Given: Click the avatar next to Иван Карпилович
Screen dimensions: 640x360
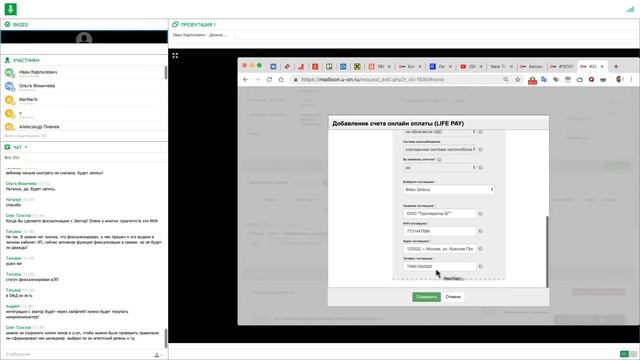Looking at the screenshot, I should pos(10,73).
